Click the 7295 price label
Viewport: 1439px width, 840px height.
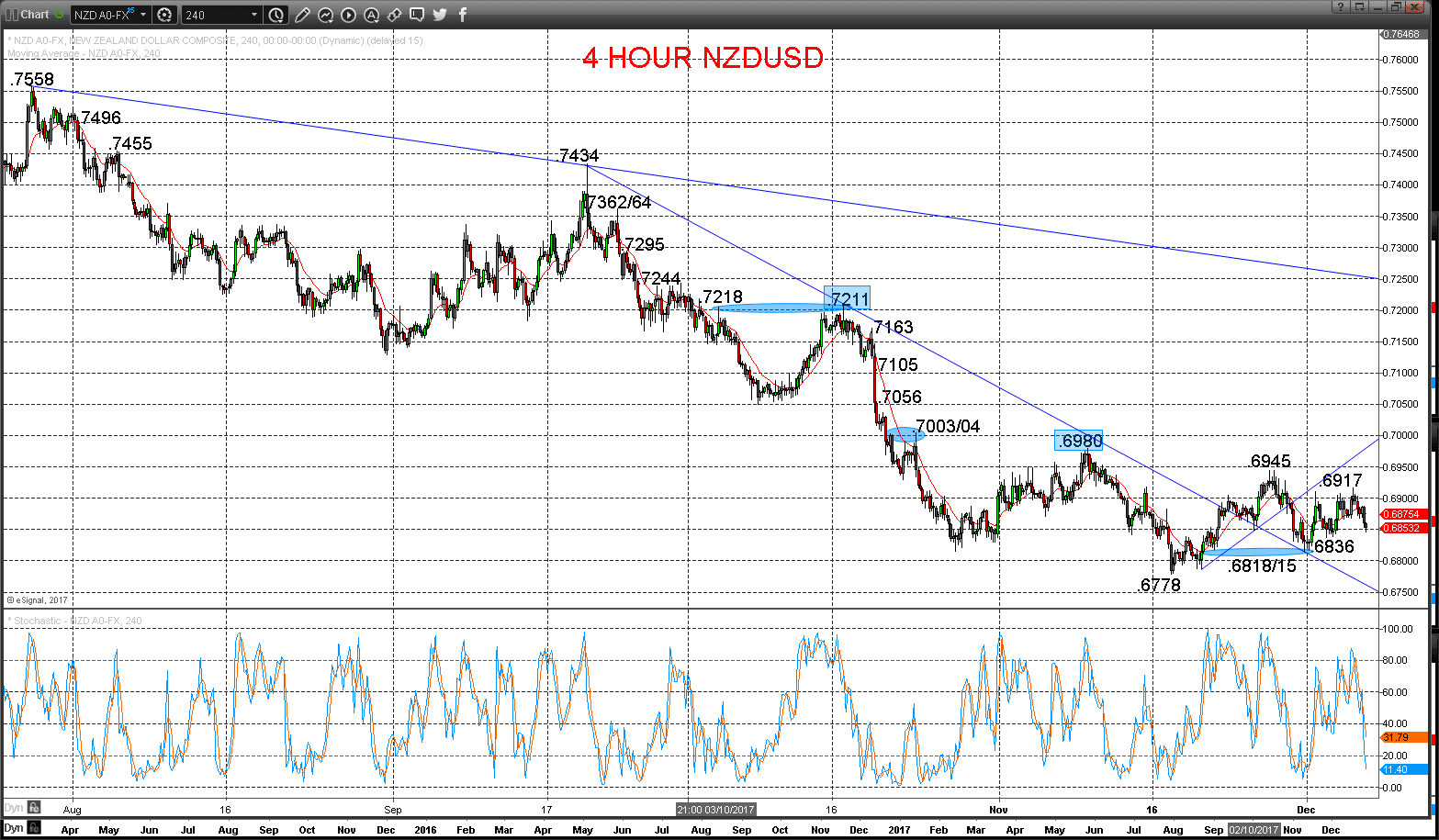pos(644,244)
